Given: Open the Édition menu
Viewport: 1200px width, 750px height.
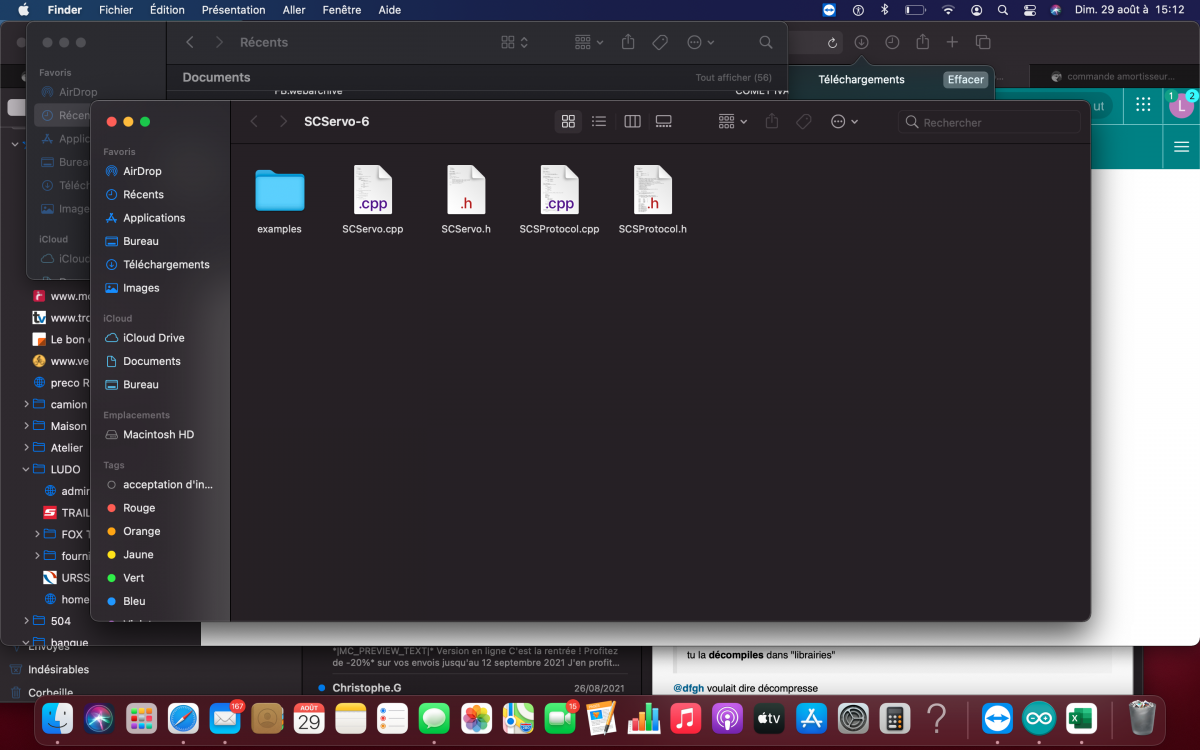Looking at the screenshot, I should (167, 10).
